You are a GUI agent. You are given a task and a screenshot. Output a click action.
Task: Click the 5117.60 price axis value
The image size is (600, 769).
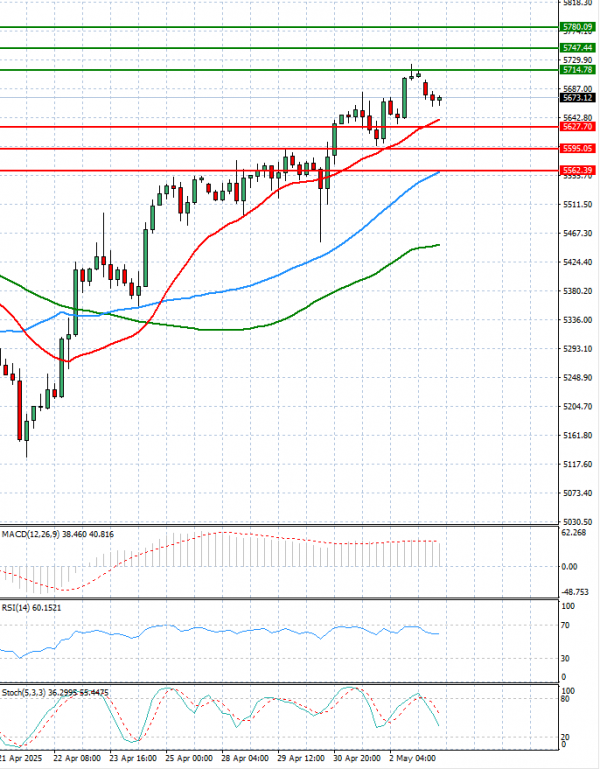click(577, 464)
